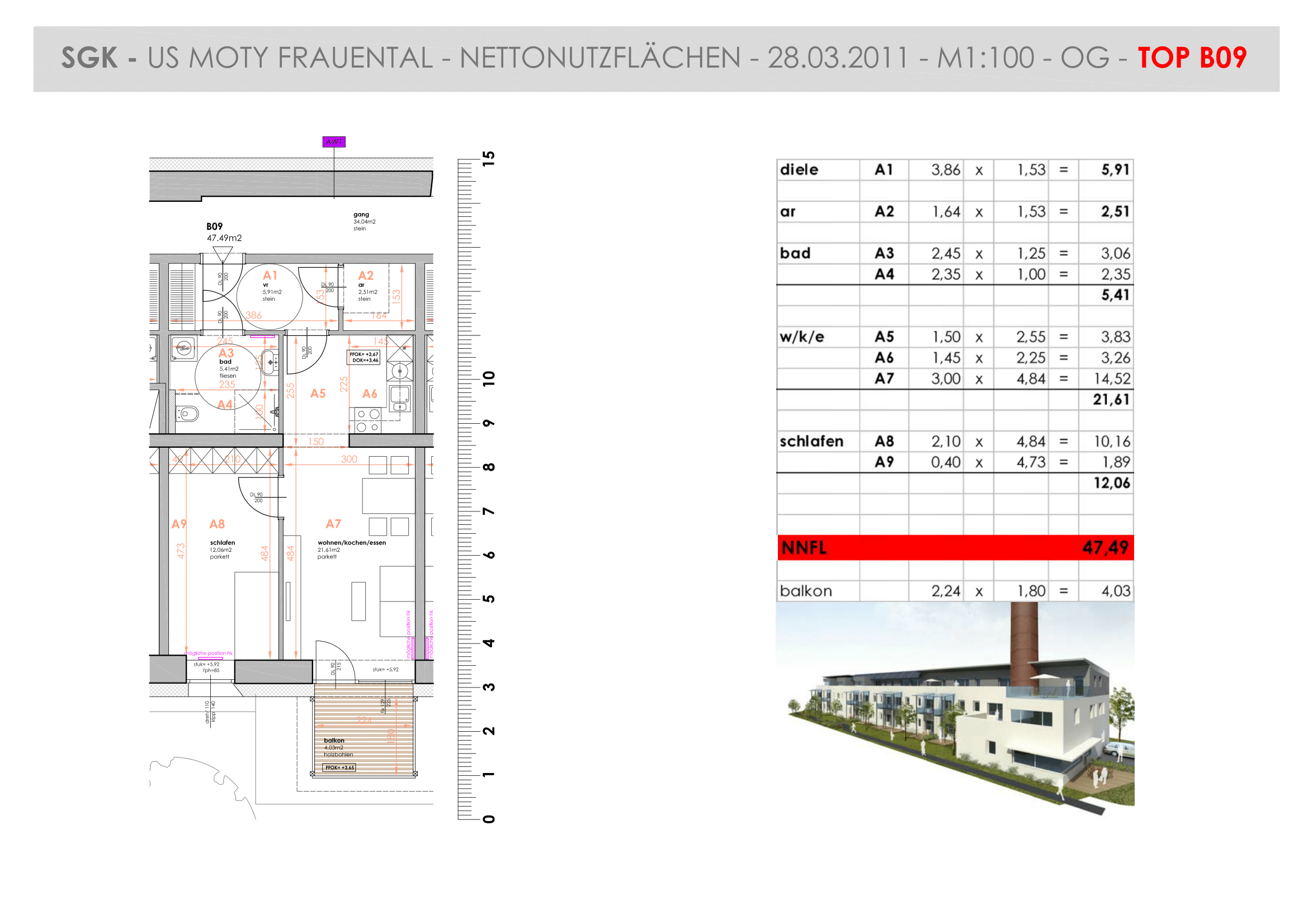Click the building rendering image
The width and height of the screenshot is (1308, 924).
(x=955, y=706)
